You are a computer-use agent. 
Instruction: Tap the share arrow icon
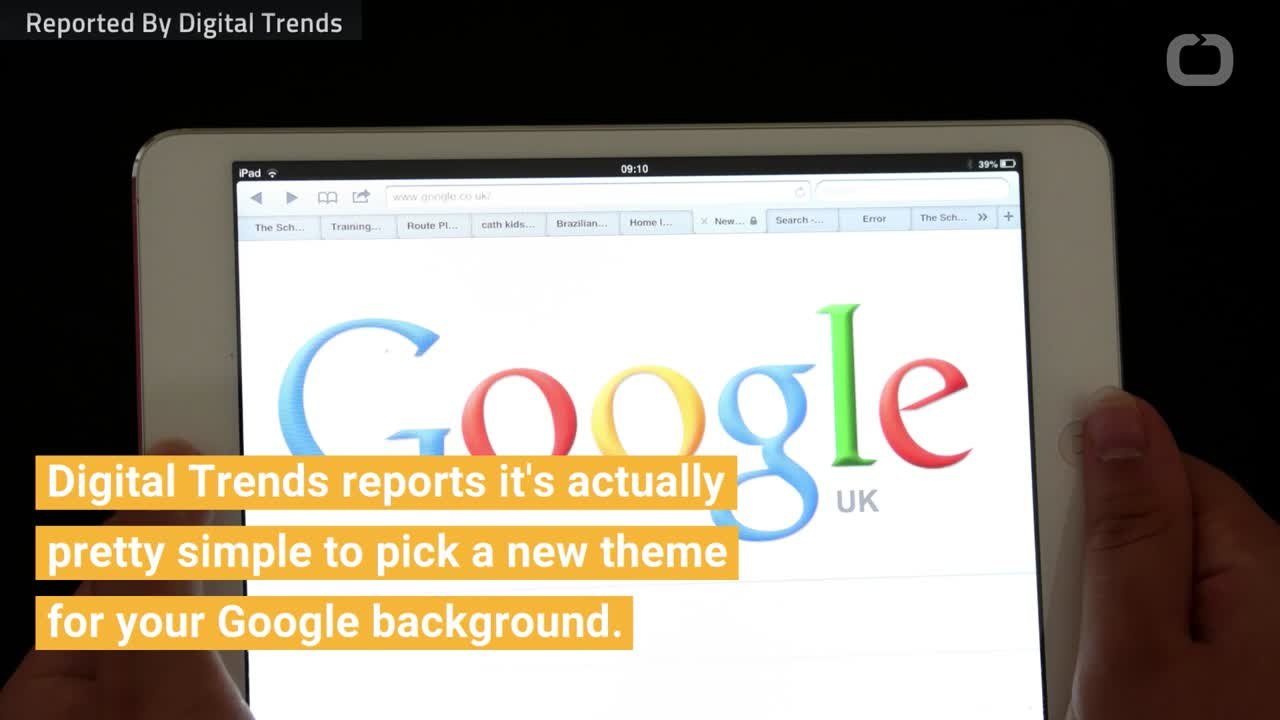pos(361,197)
